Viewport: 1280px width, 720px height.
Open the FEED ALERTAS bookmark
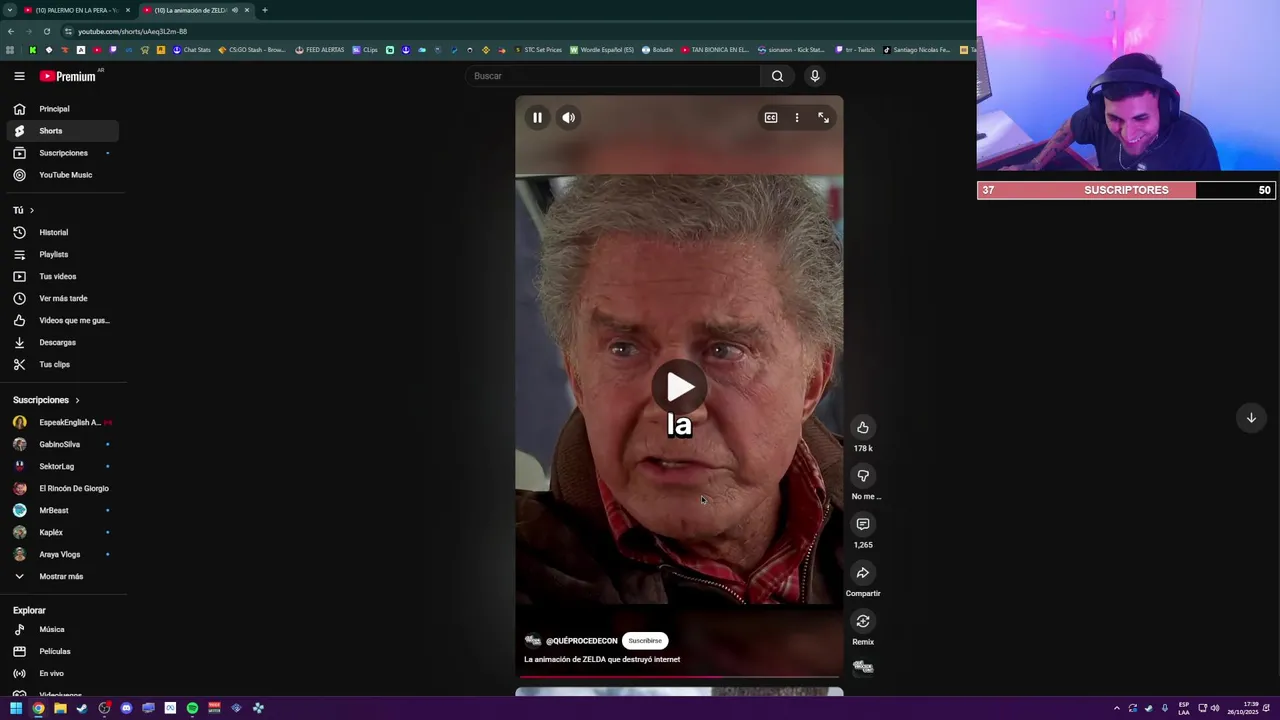[318, 50]
